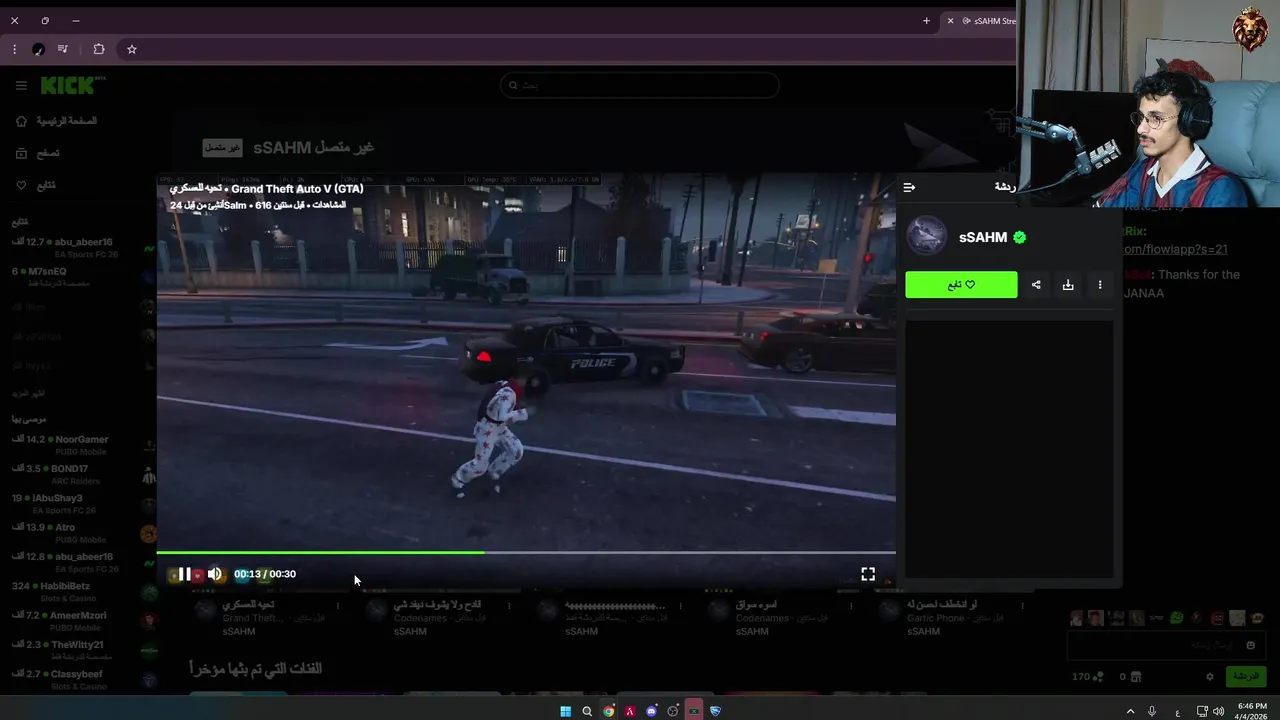Open Browse in the Kick sidebar

tap(38, 153)
